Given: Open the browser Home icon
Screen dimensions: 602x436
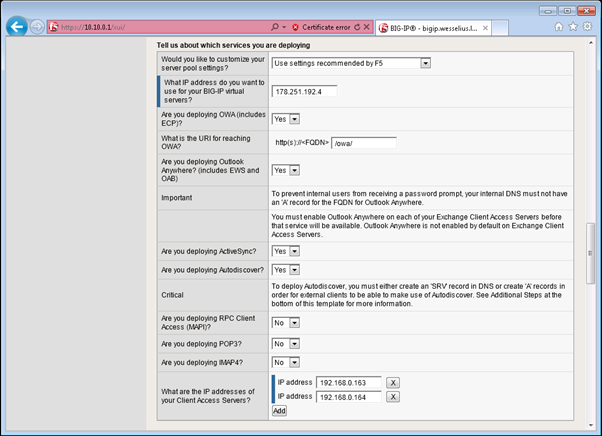Looking at the screenshot, I should pos(559,26).
